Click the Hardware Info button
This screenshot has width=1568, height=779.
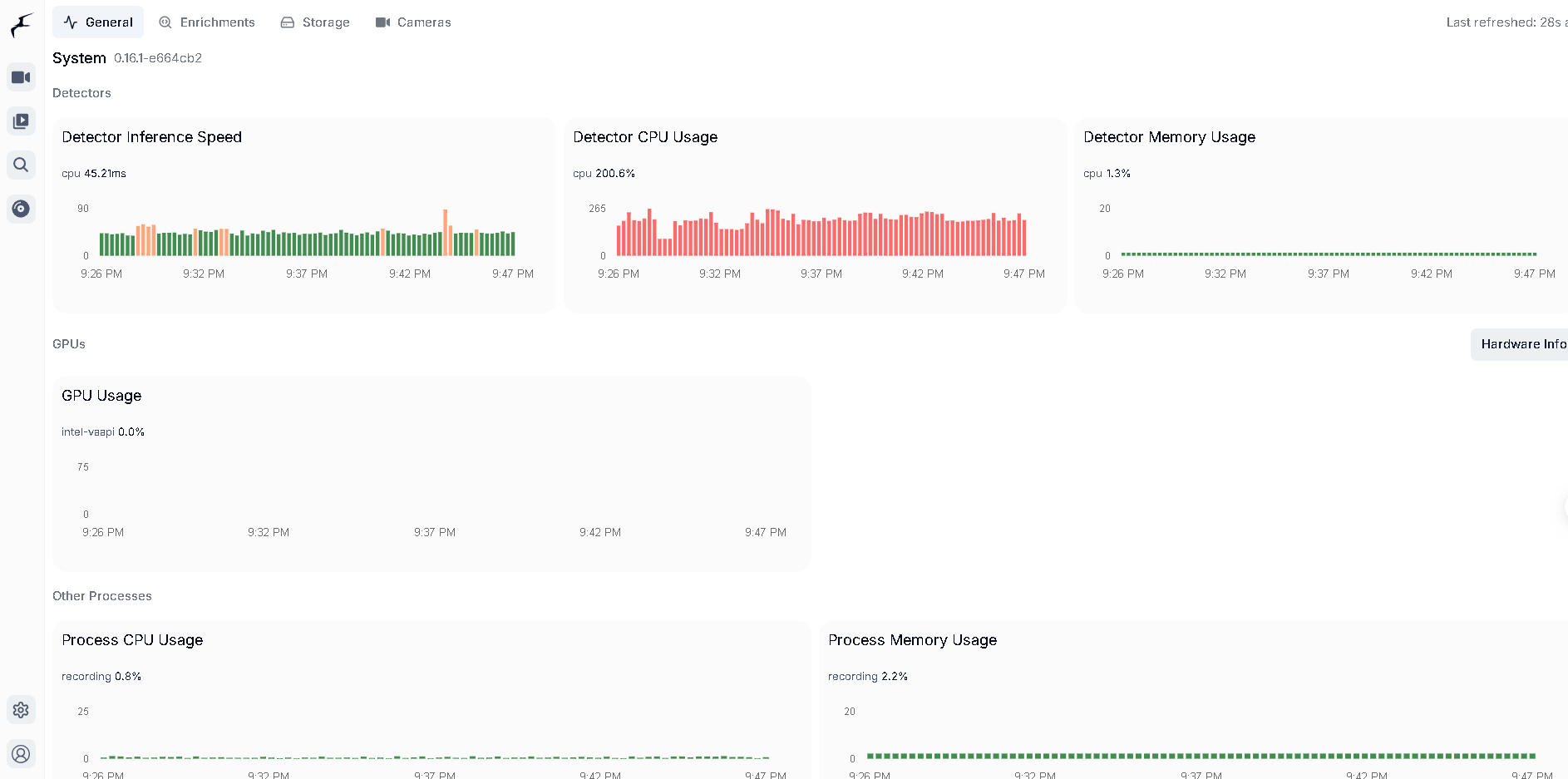(1521, 344)
